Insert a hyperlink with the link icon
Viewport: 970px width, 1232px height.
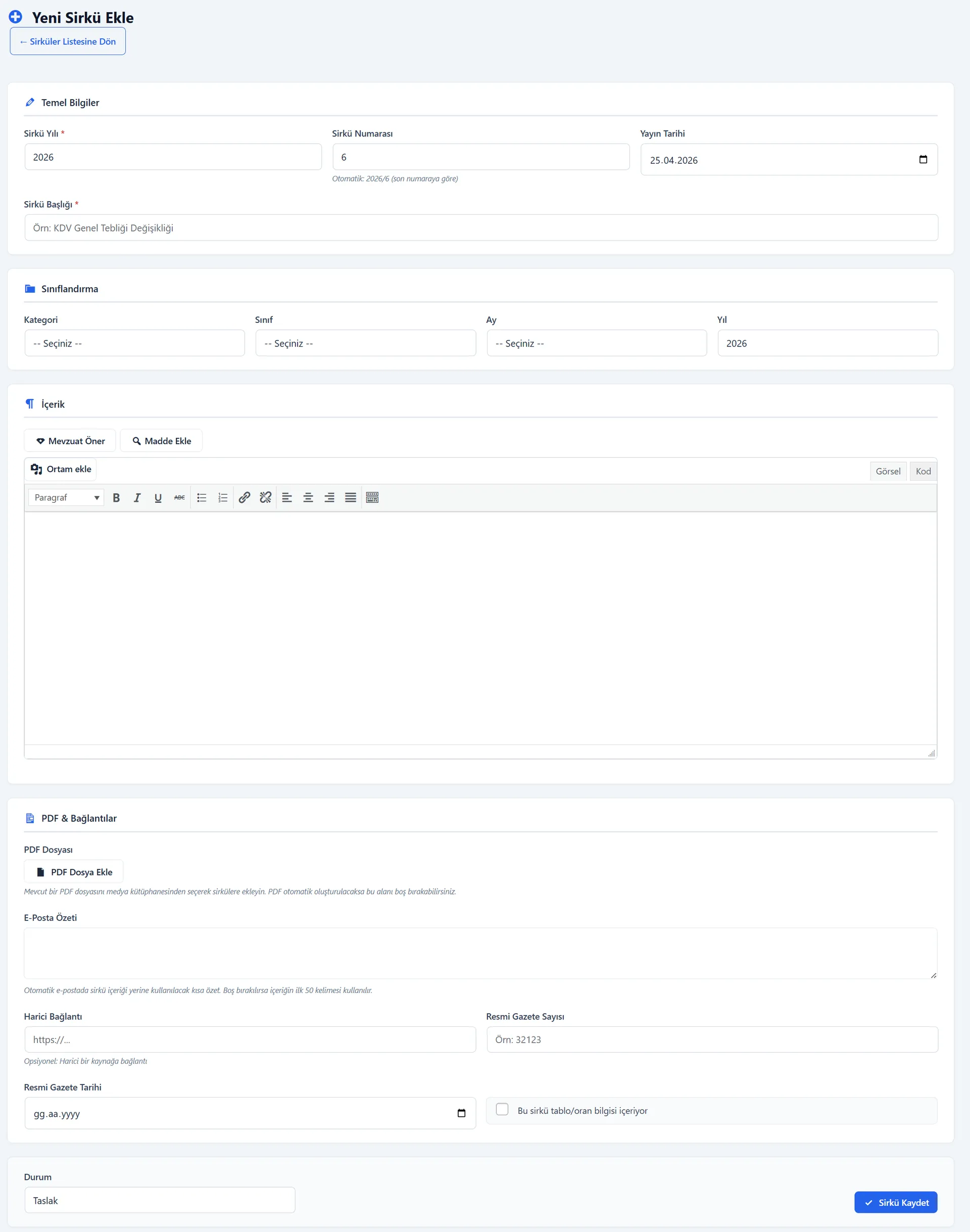244,498
